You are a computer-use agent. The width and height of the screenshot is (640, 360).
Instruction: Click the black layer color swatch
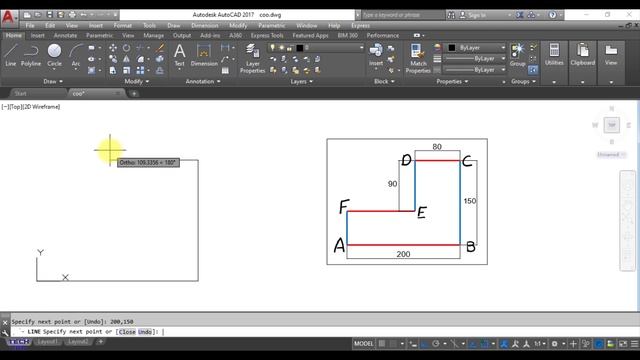(300, 48)
